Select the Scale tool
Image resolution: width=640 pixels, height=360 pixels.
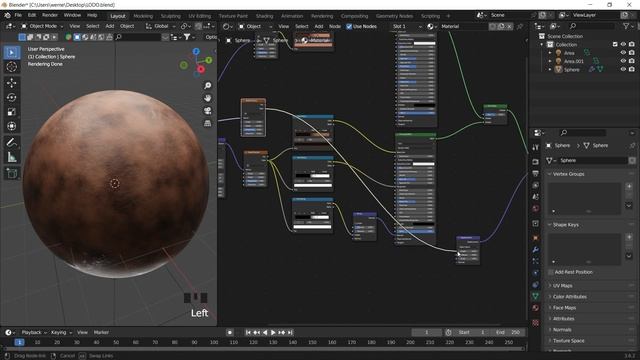12,111
